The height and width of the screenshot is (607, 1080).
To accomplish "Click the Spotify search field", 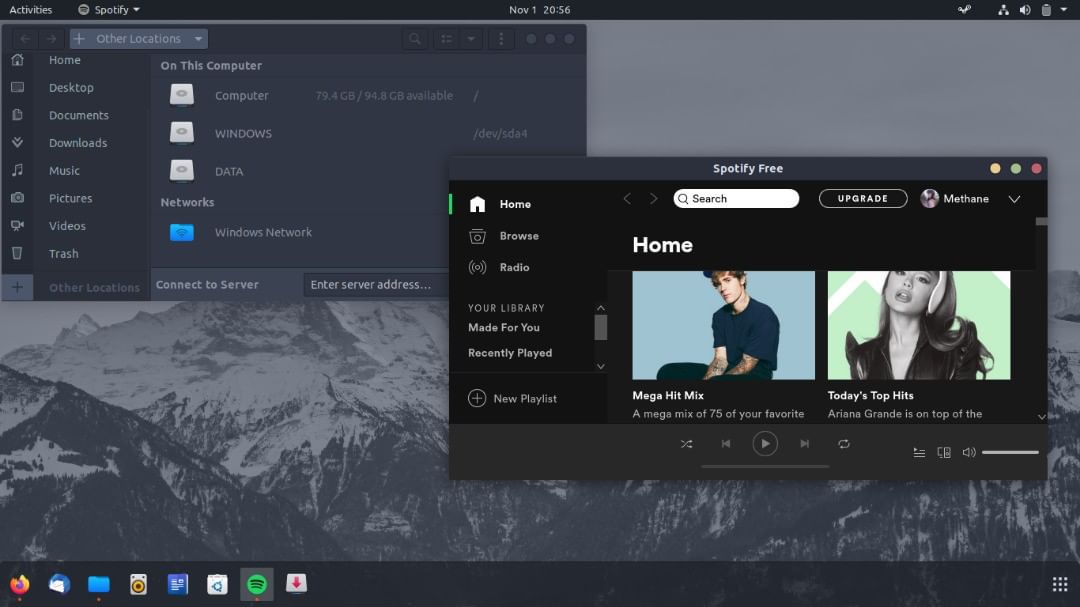I will click(x=740, y=199).
